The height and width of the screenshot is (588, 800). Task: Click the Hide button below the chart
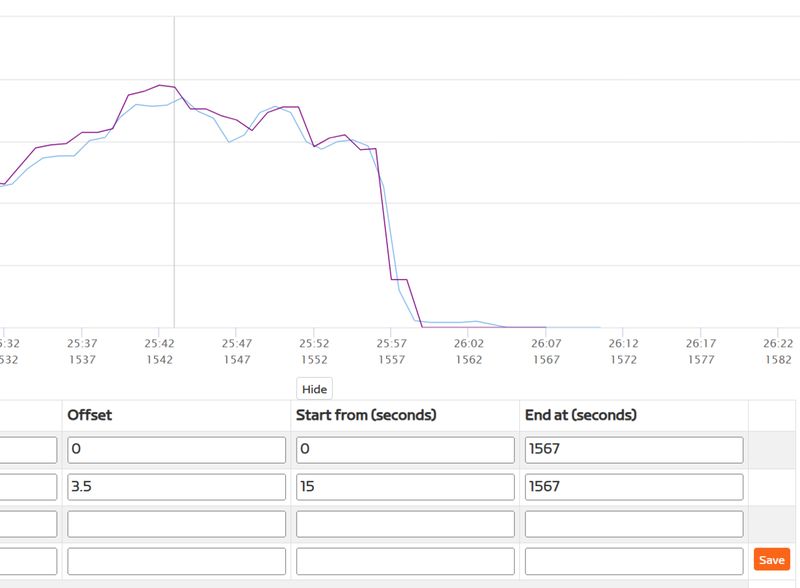point(314,389)
